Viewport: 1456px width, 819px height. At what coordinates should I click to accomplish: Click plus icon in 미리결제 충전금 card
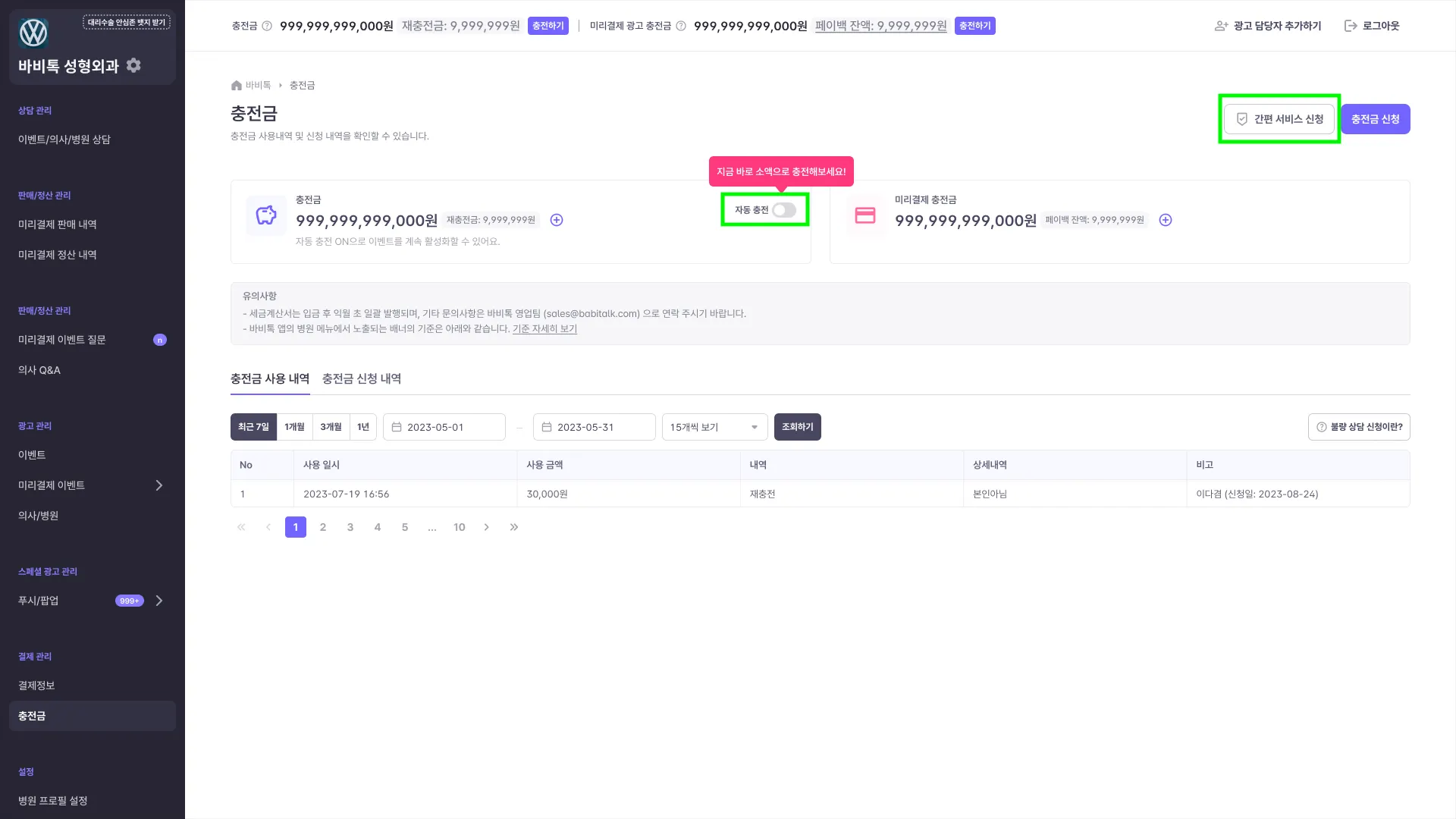point(1166,220)
